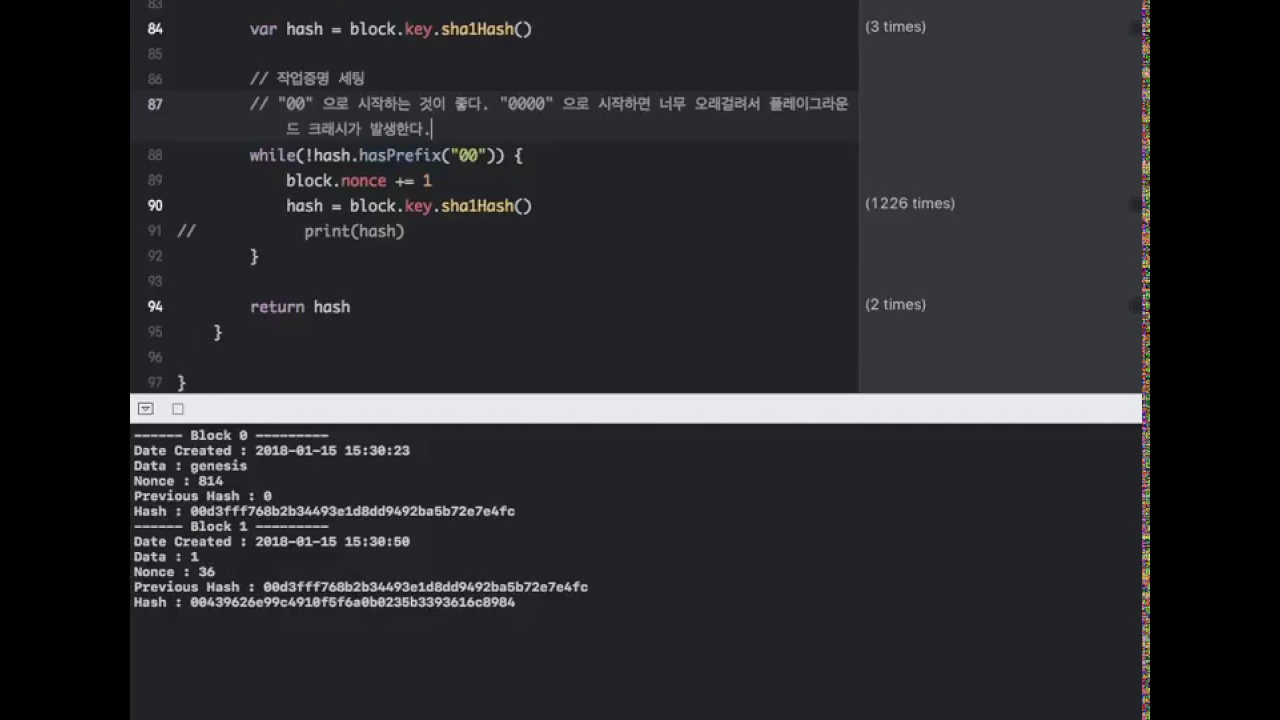
Task: Click the "(1226 times)" result in sidebar
Action: click(910, 203)
